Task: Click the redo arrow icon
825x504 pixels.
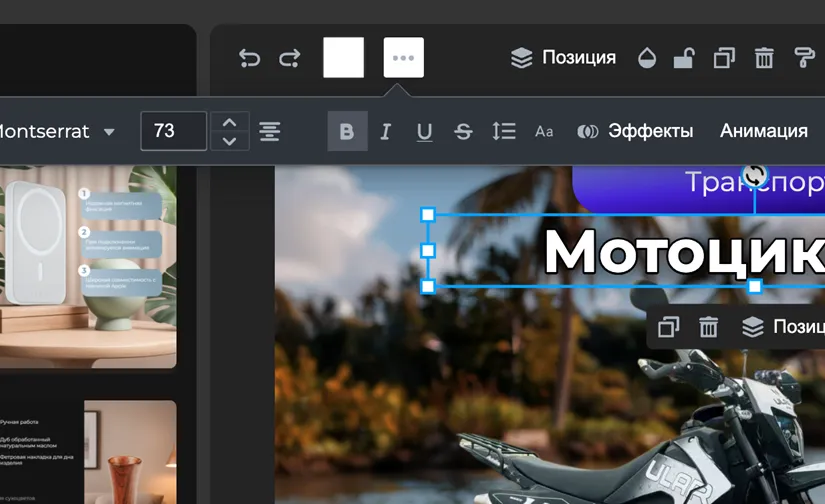Action: tap(290, 58)
